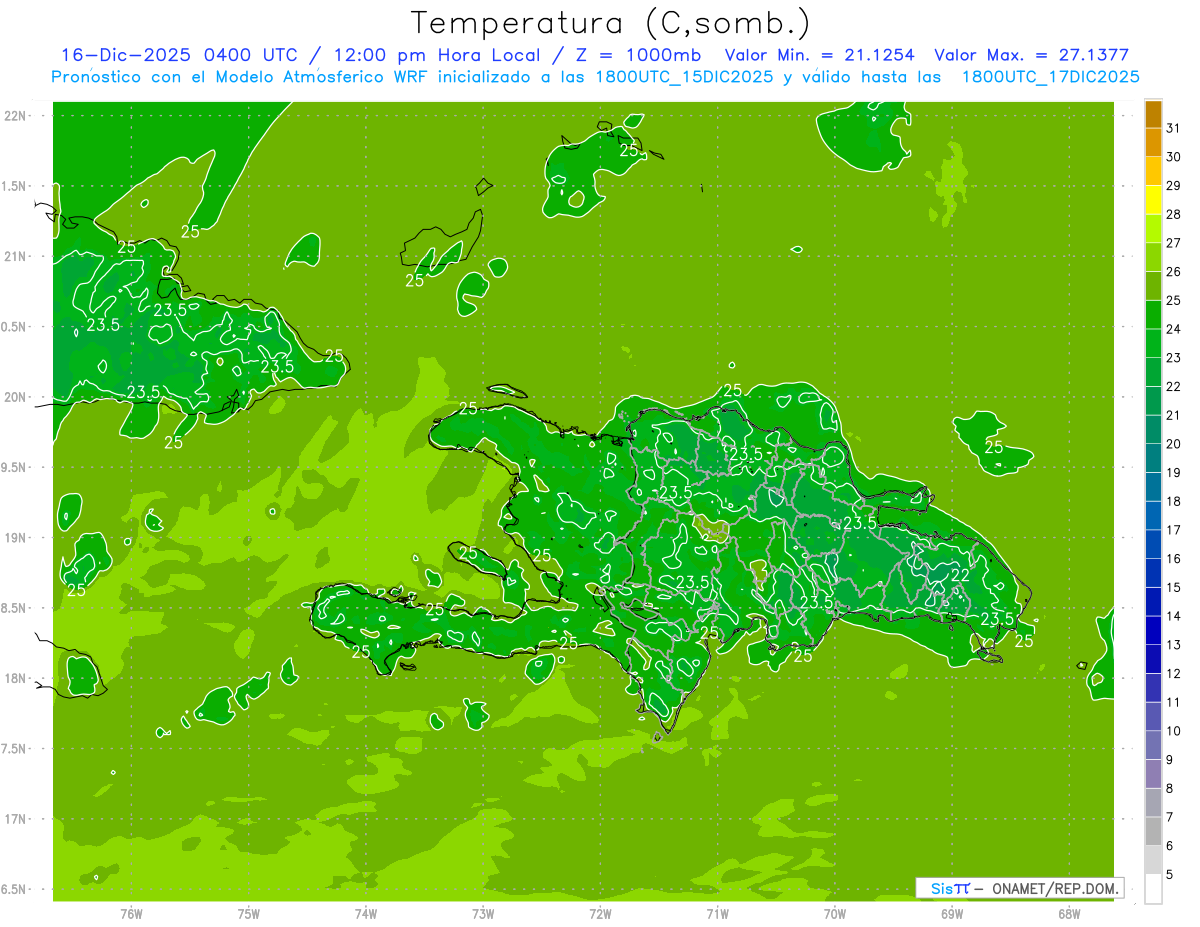1200x927 pixels.
Task: Click the "18N" latitude axis label
Action: (15, 678)
